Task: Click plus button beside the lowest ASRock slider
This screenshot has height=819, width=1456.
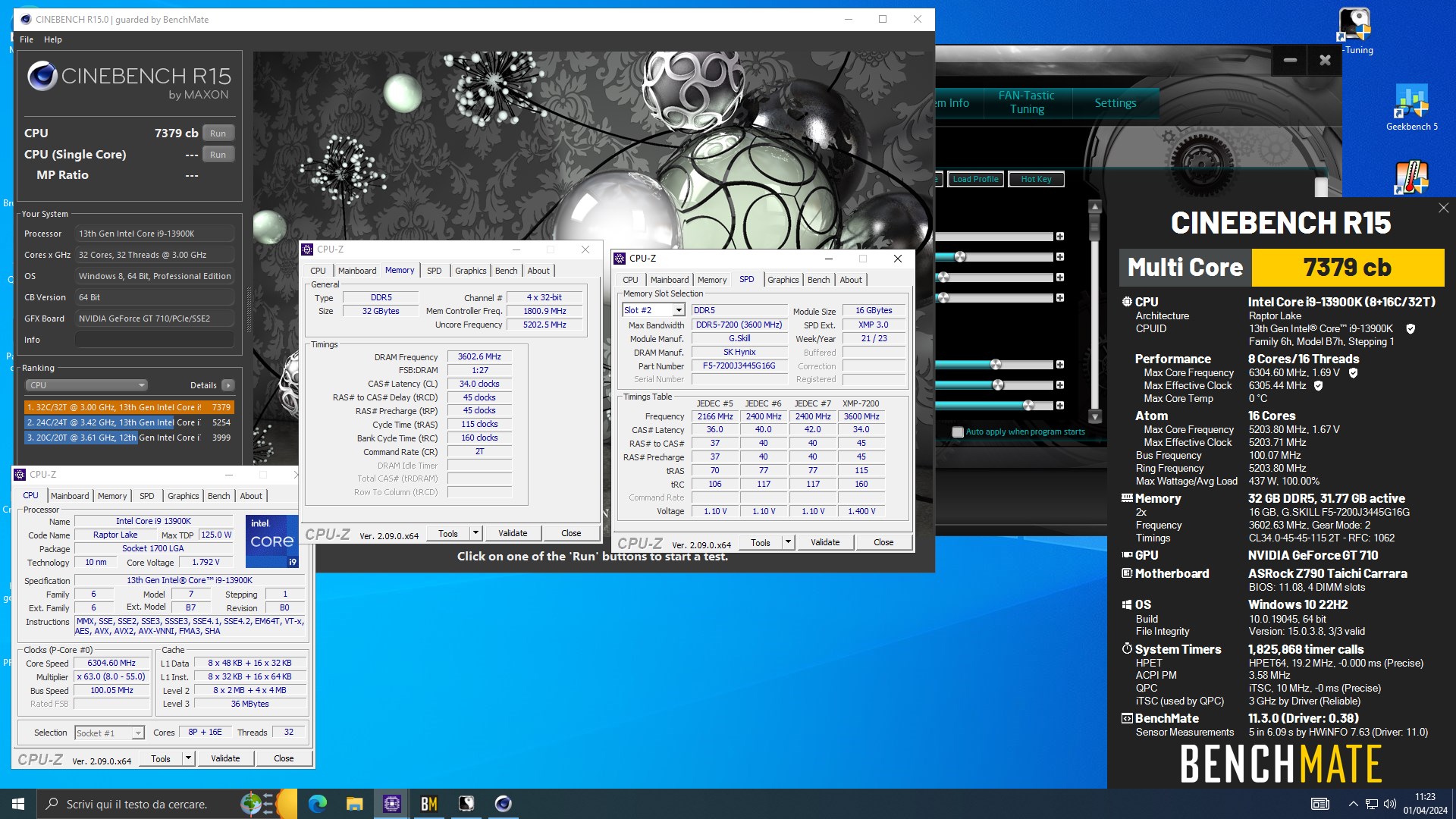Action: click(1059, 406)
